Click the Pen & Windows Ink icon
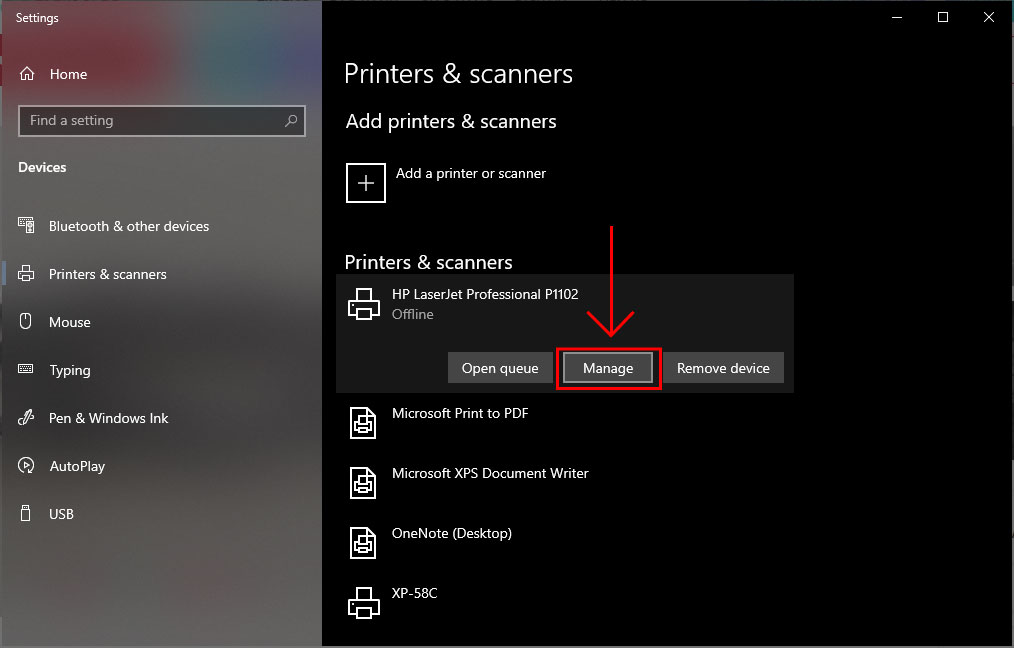 [x=26, y=418]
